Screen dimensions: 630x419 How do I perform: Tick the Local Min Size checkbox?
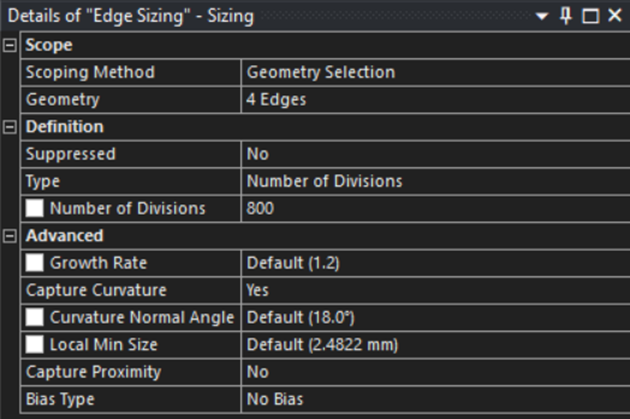(35, 345)
